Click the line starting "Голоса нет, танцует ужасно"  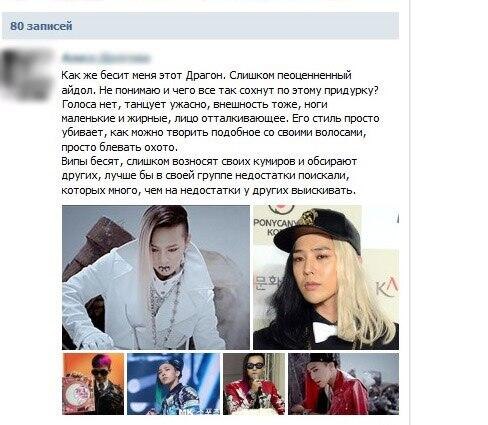point(195,105)
